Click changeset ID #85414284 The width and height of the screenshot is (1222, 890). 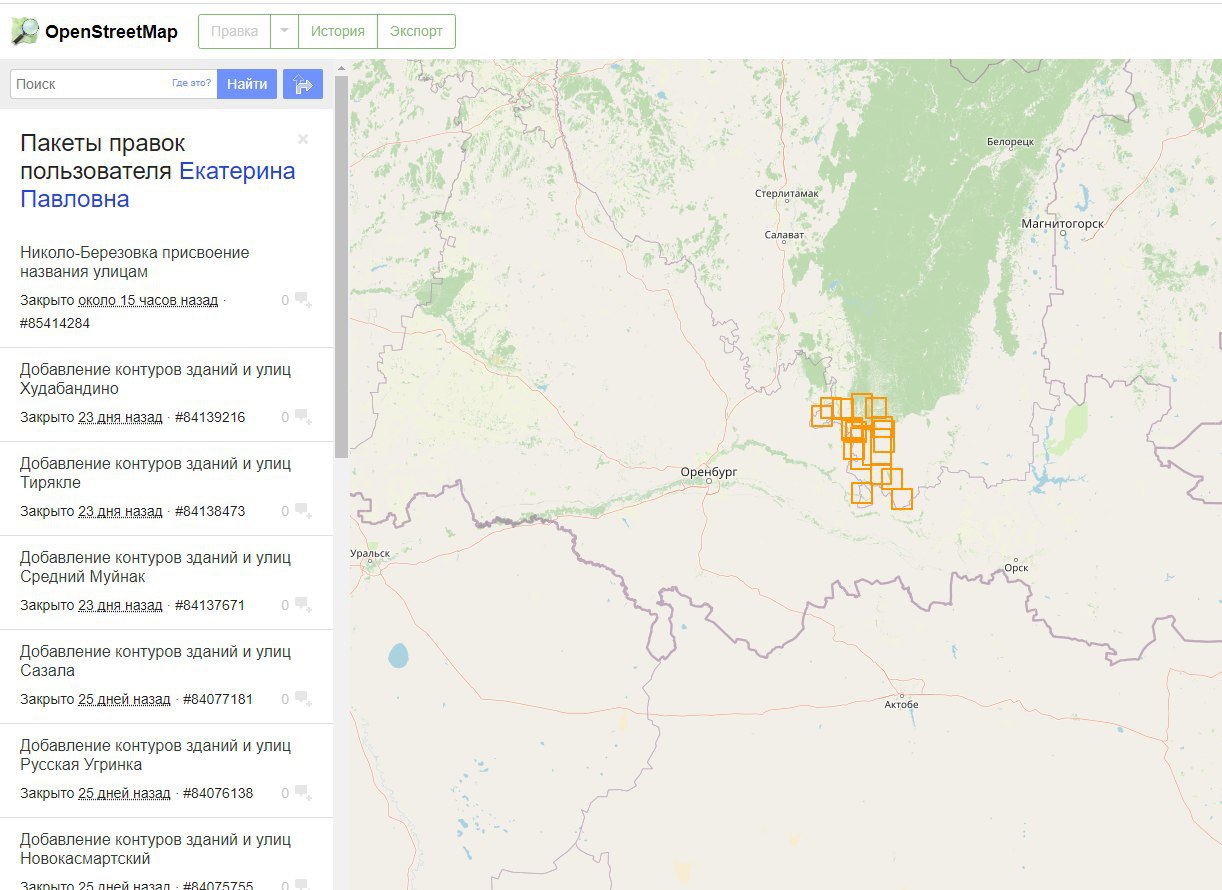click(x=55, y=323)
